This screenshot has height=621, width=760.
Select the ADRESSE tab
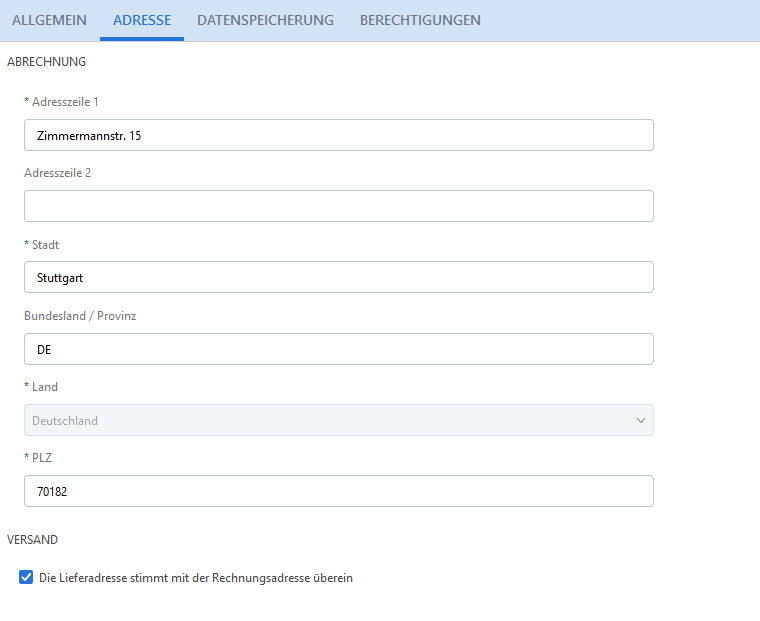(x=142, y=20)
